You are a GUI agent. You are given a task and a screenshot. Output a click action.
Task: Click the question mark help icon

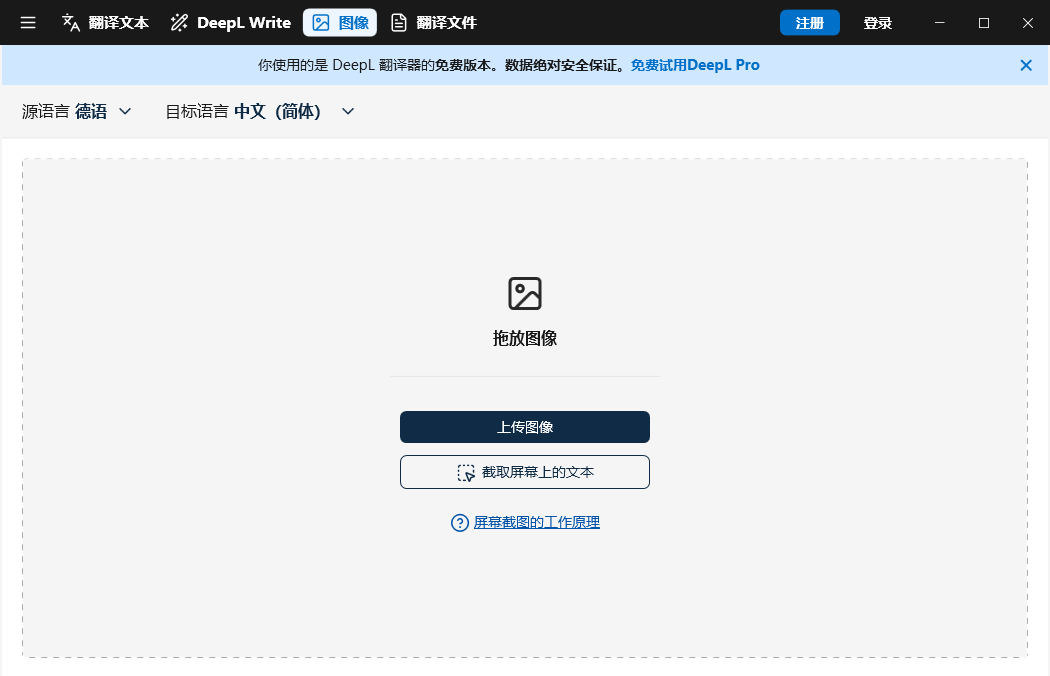click(459, 522)
